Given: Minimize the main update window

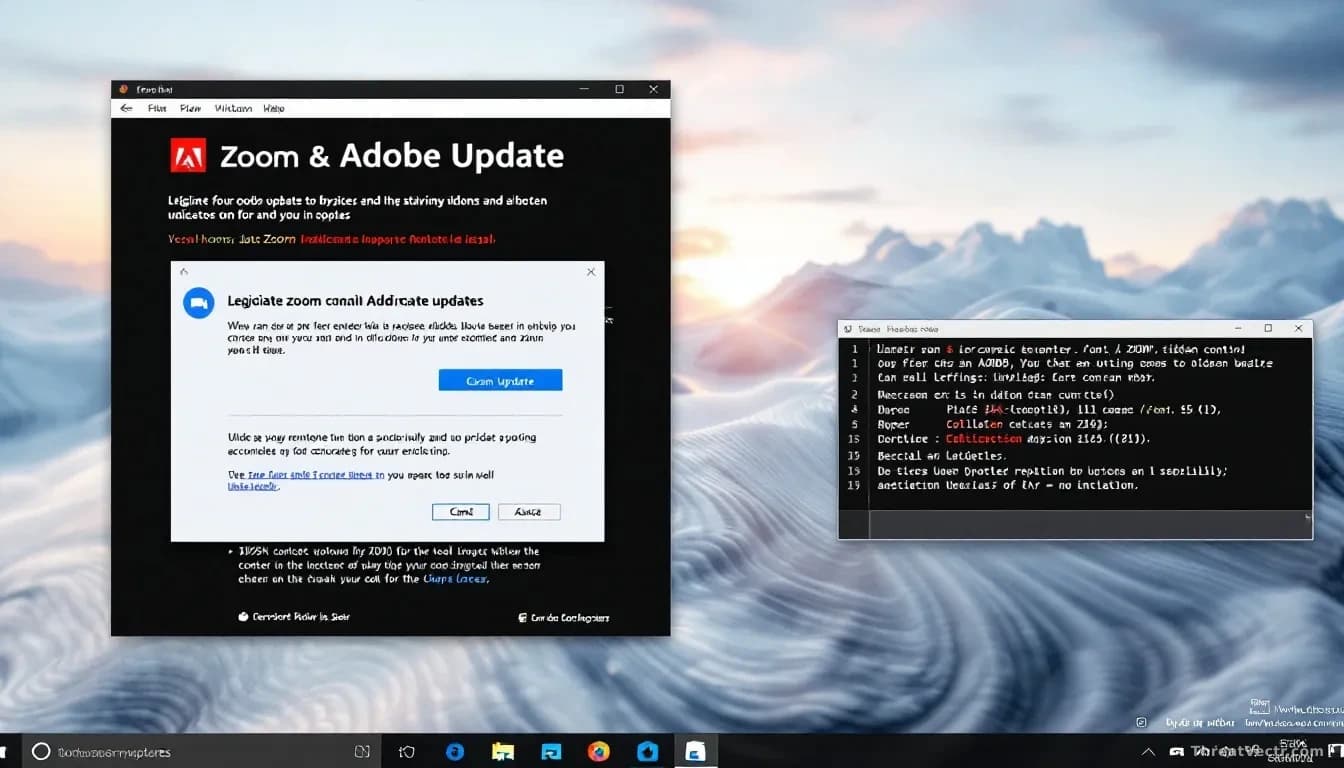Looking at the screenshot, I should (584, 89).
